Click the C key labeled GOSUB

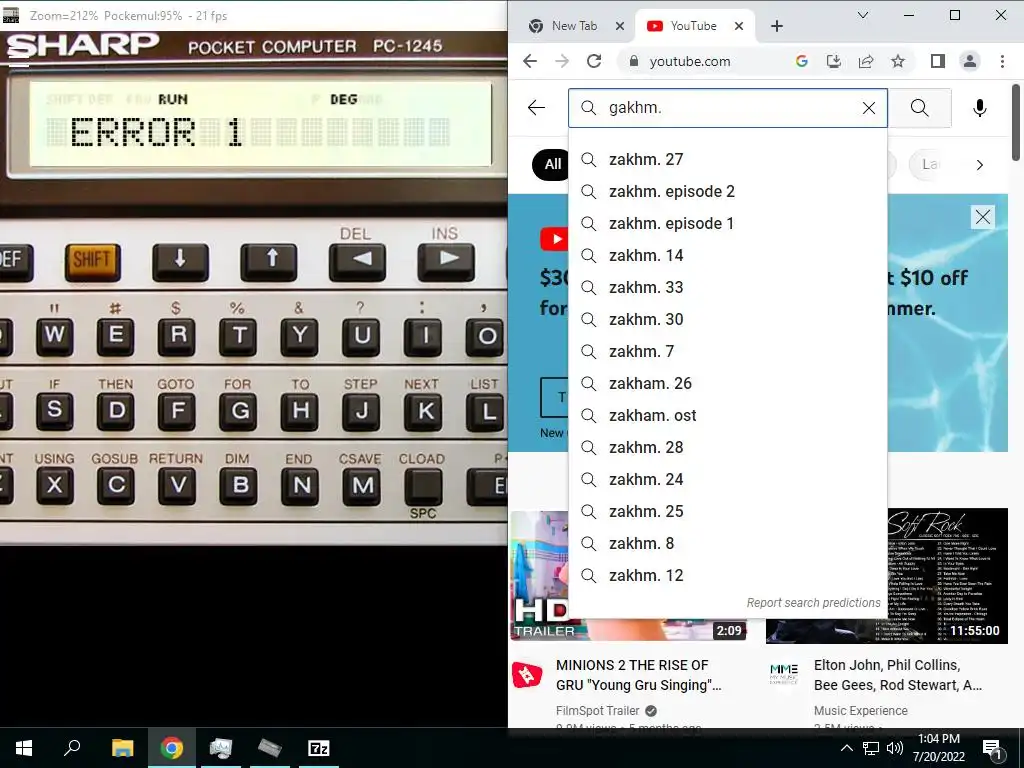tap(116, 486)
